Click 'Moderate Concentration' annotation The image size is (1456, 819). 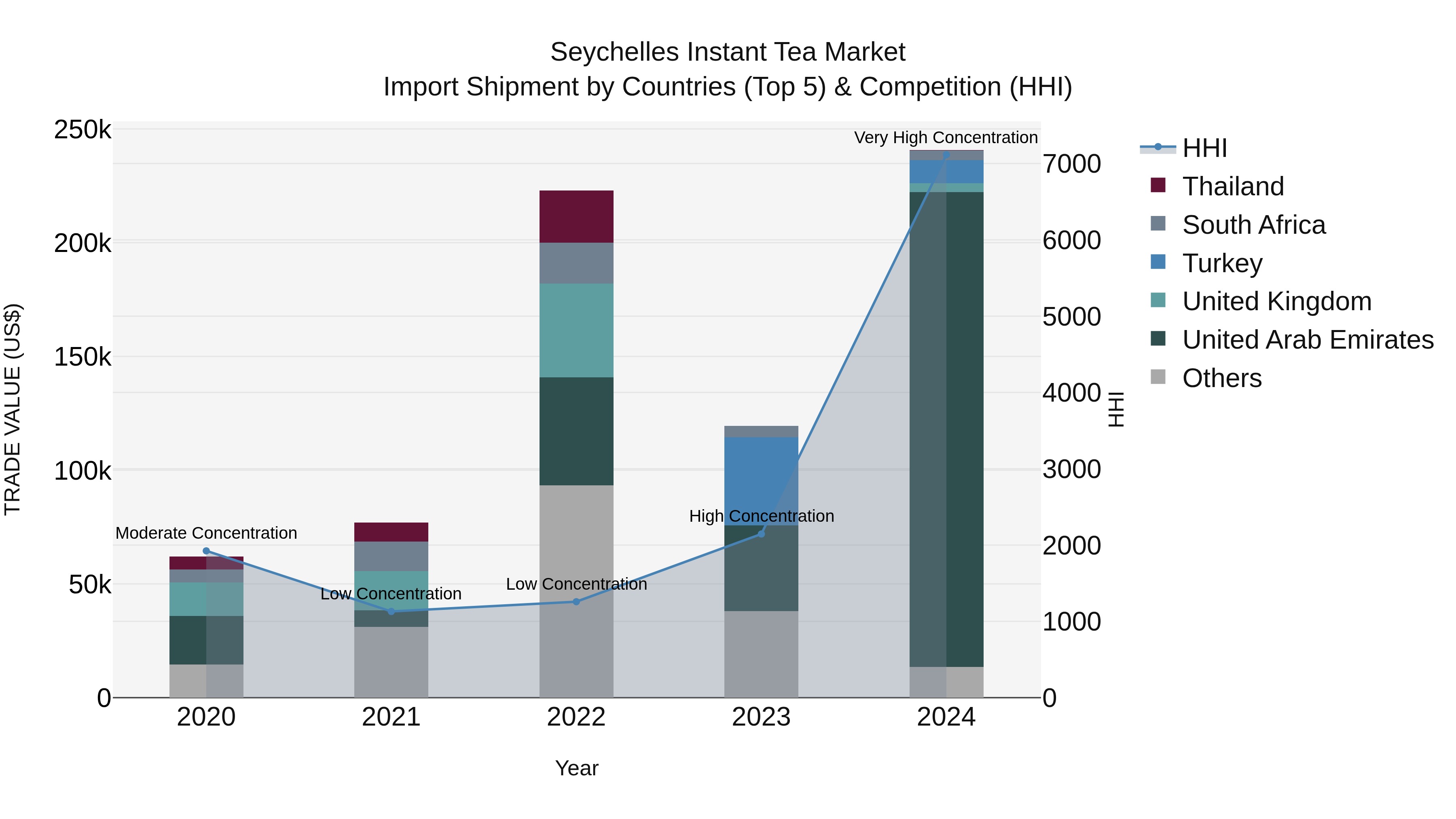tap(206, 533)
